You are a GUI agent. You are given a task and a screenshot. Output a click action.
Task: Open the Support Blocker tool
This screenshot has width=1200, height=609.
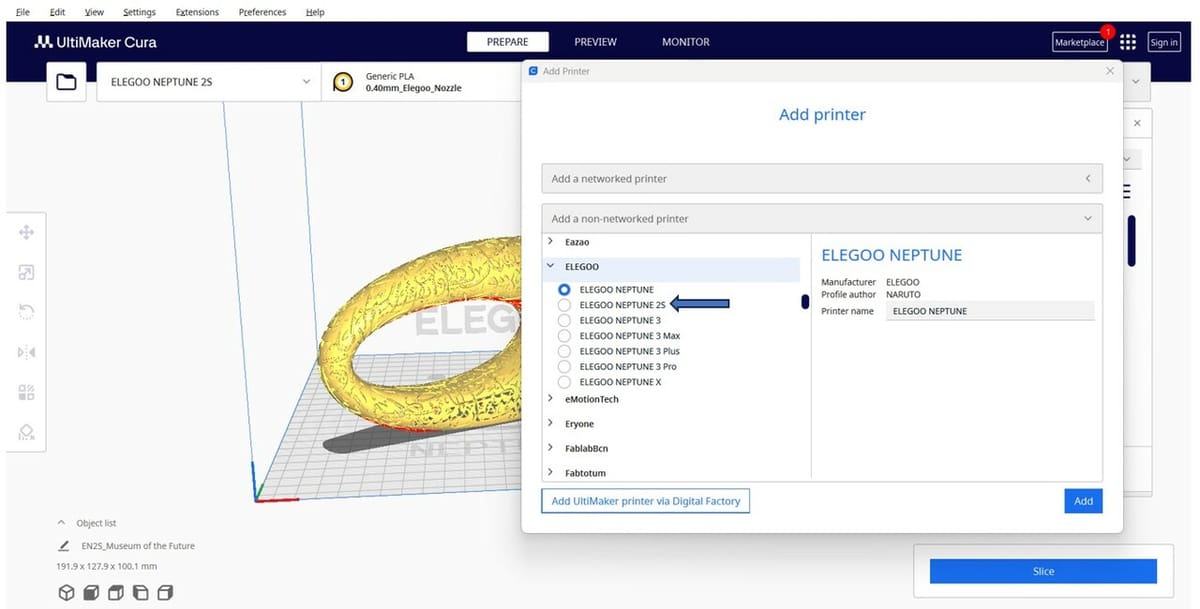coord(27,432)
